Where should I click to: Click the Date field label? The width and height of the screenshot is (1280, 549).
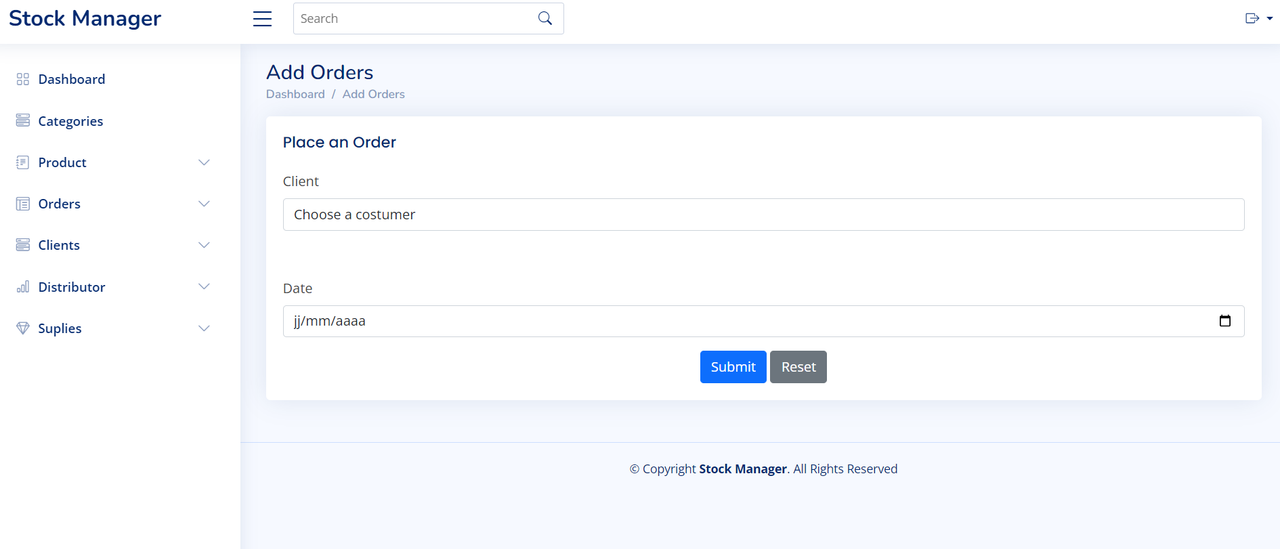(298, 288)
